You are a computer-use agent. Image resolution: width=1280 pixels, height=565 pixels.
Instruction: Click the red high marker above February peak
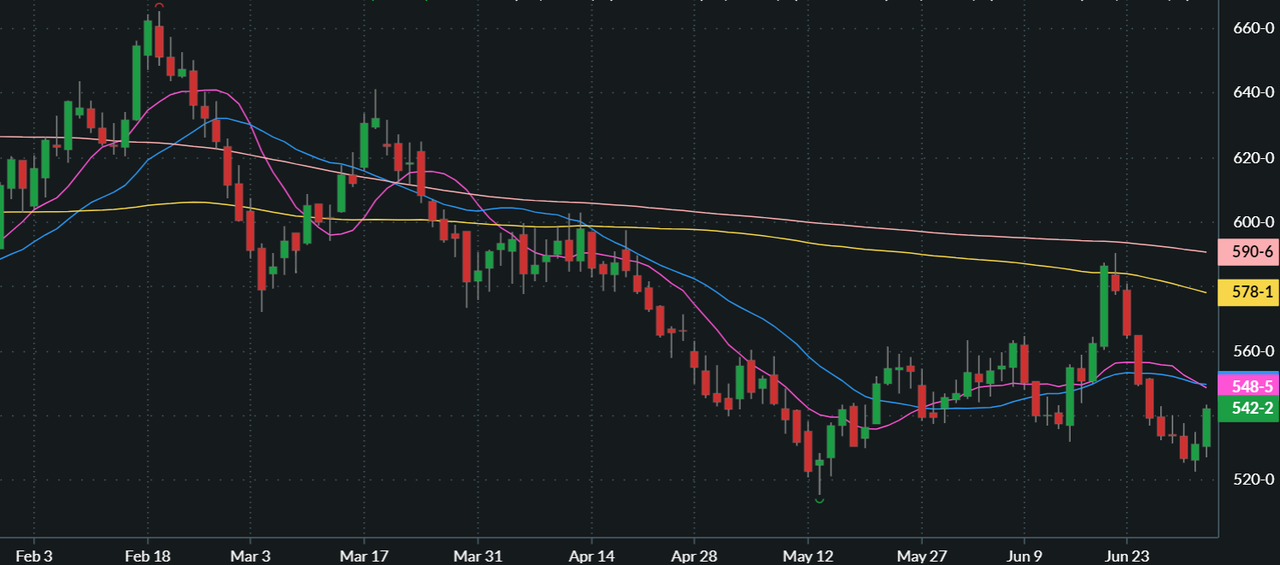point(159,5)
